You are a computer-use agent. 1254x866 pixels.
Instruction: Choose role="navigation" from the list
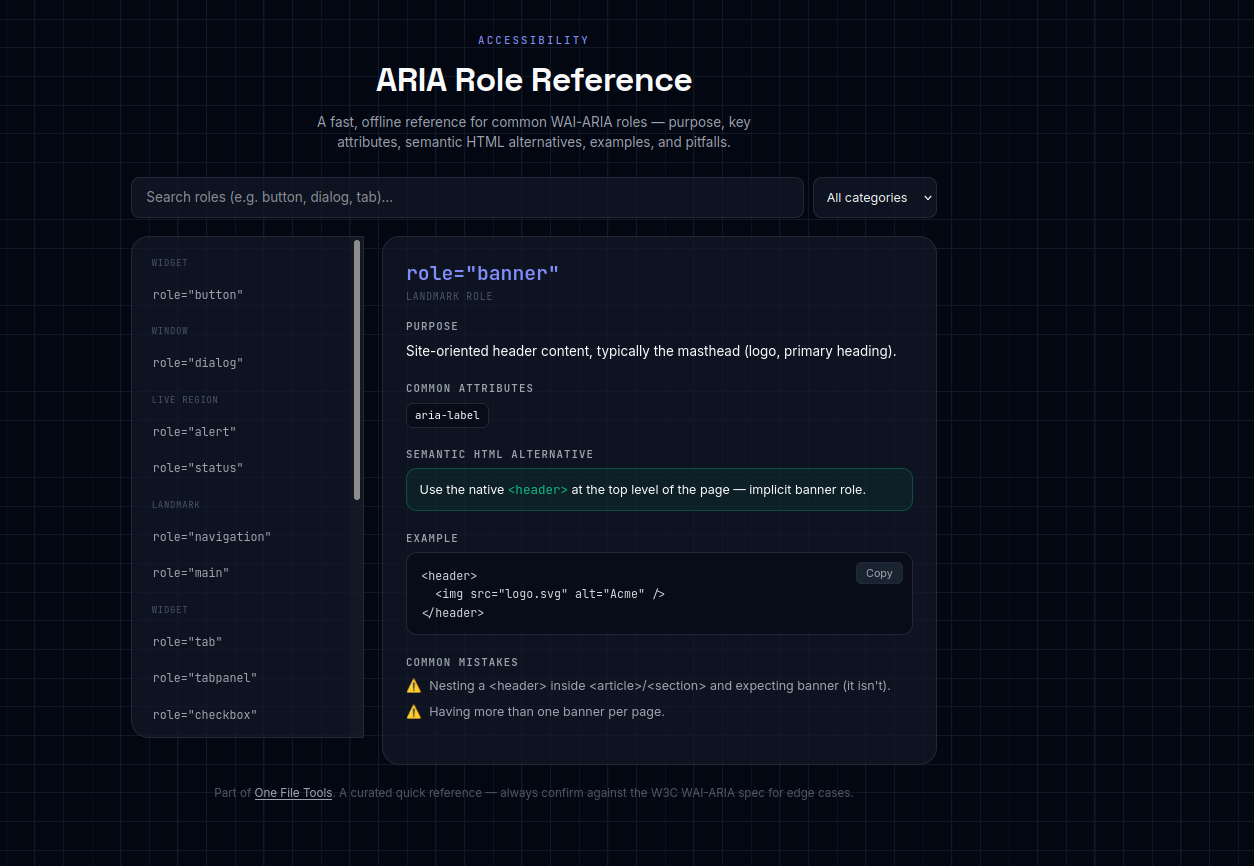coord(247,537)
